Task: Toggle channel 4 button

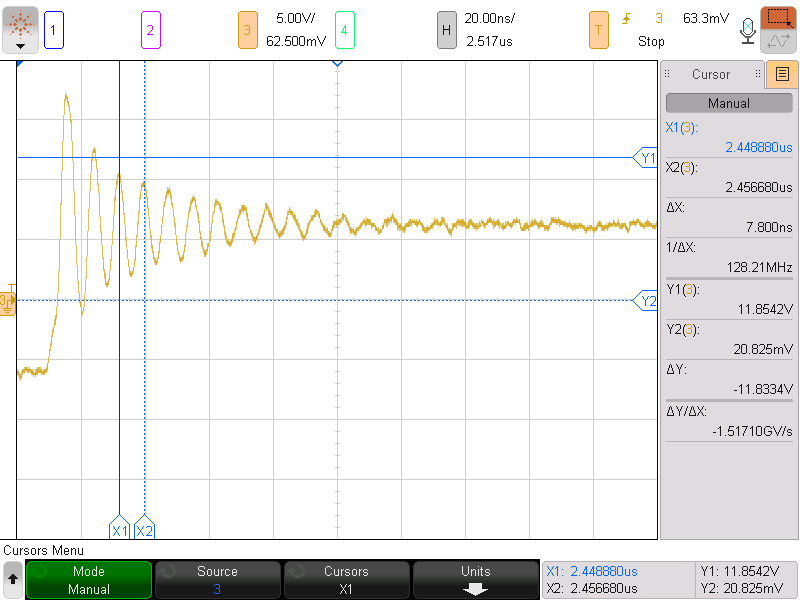Action: pos(344,30)
